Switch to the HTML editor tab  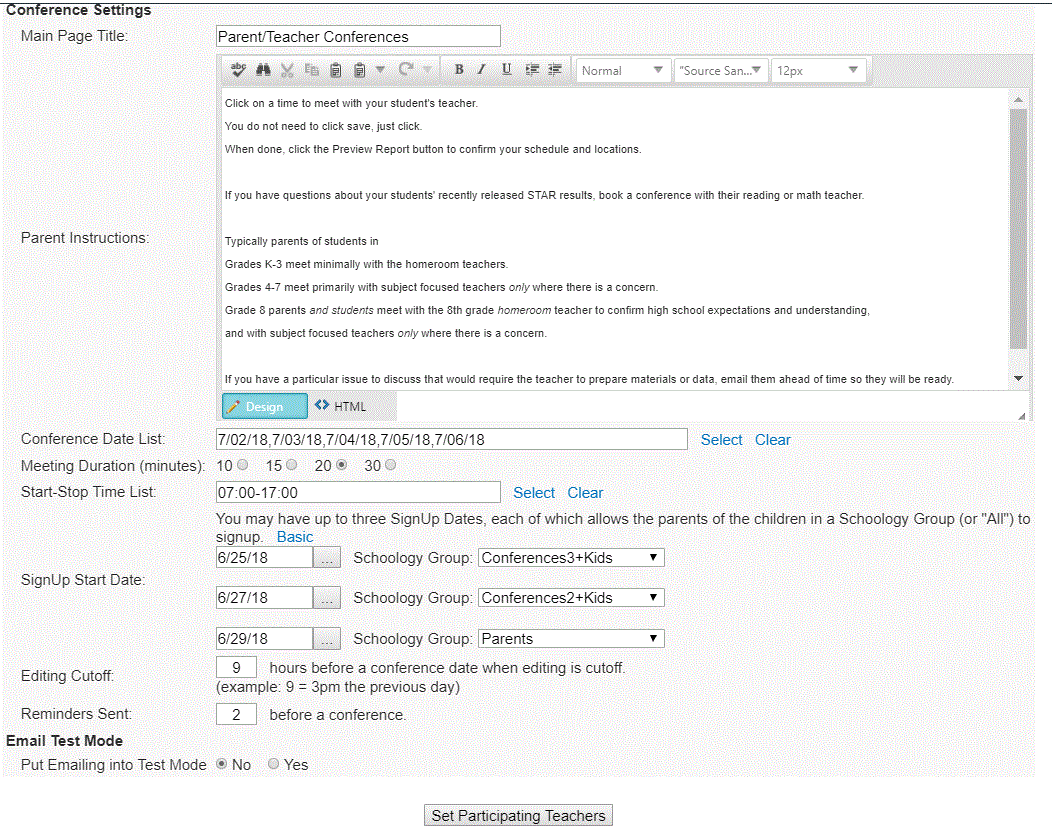(341, 406)
